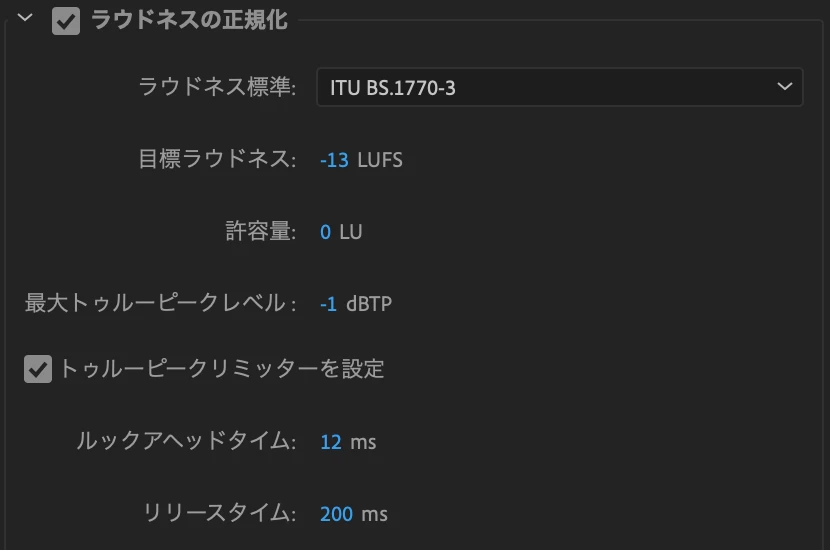
Task: Click the LUFS unit text
Action: (380, 160)
